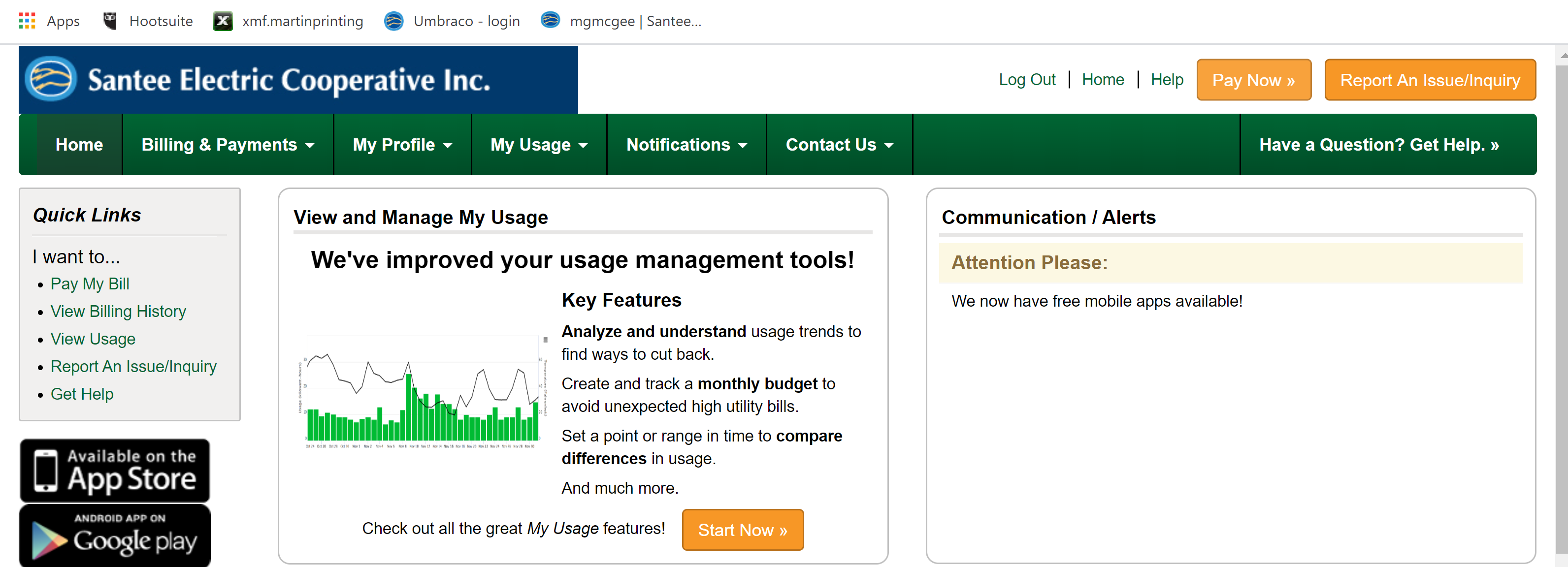Expand the My Profile dropdown menu
1568x567 pixels.
click(402, 145)
